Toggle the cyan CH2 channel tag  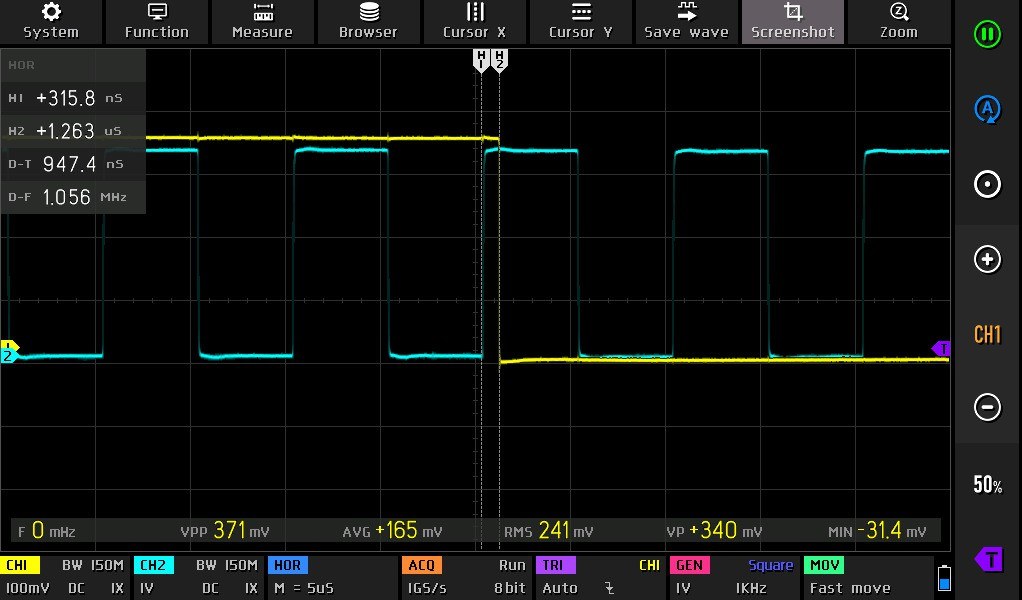[x=154, y=565]
